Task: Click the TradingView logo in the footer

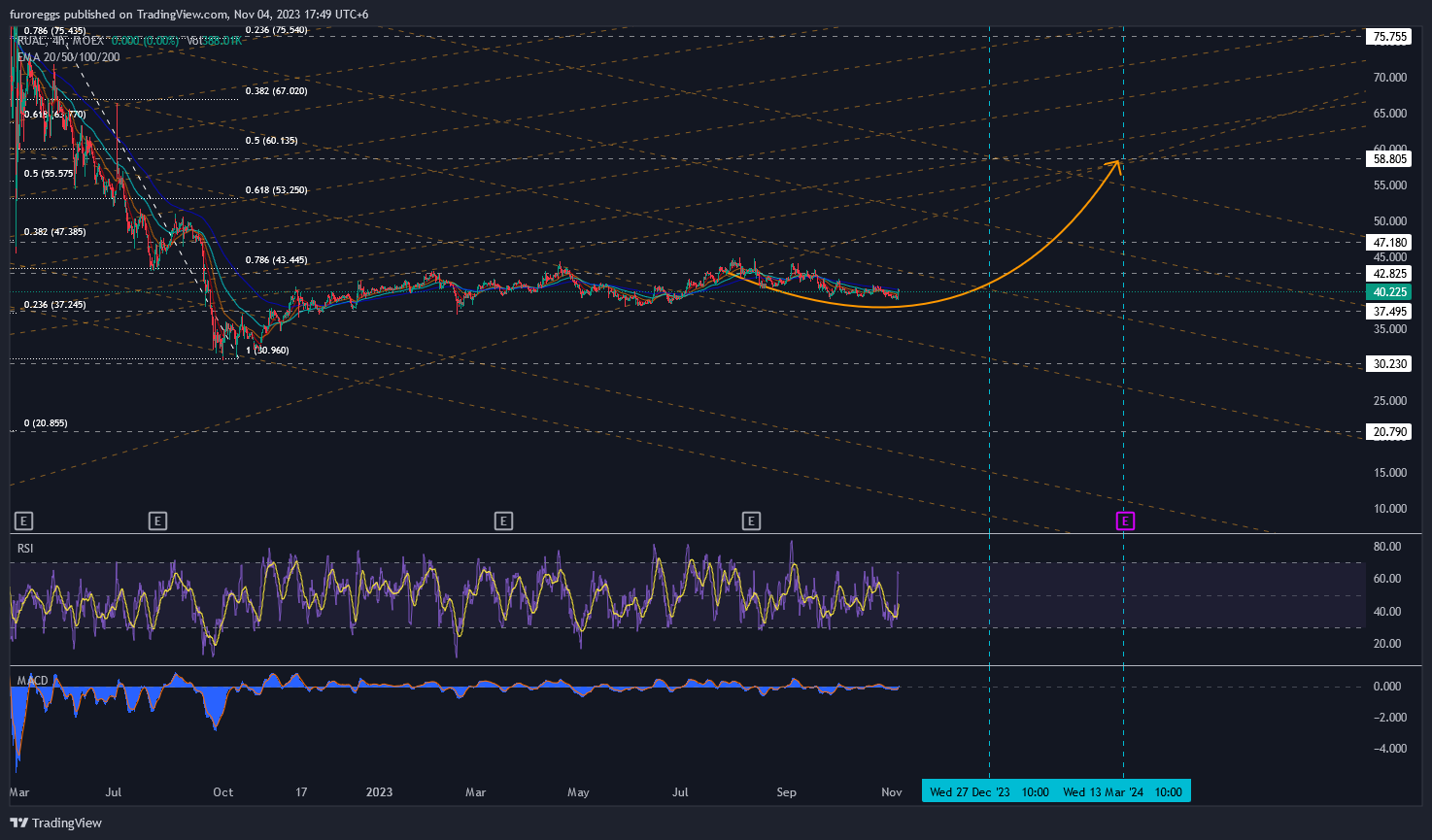Action: 56,823
